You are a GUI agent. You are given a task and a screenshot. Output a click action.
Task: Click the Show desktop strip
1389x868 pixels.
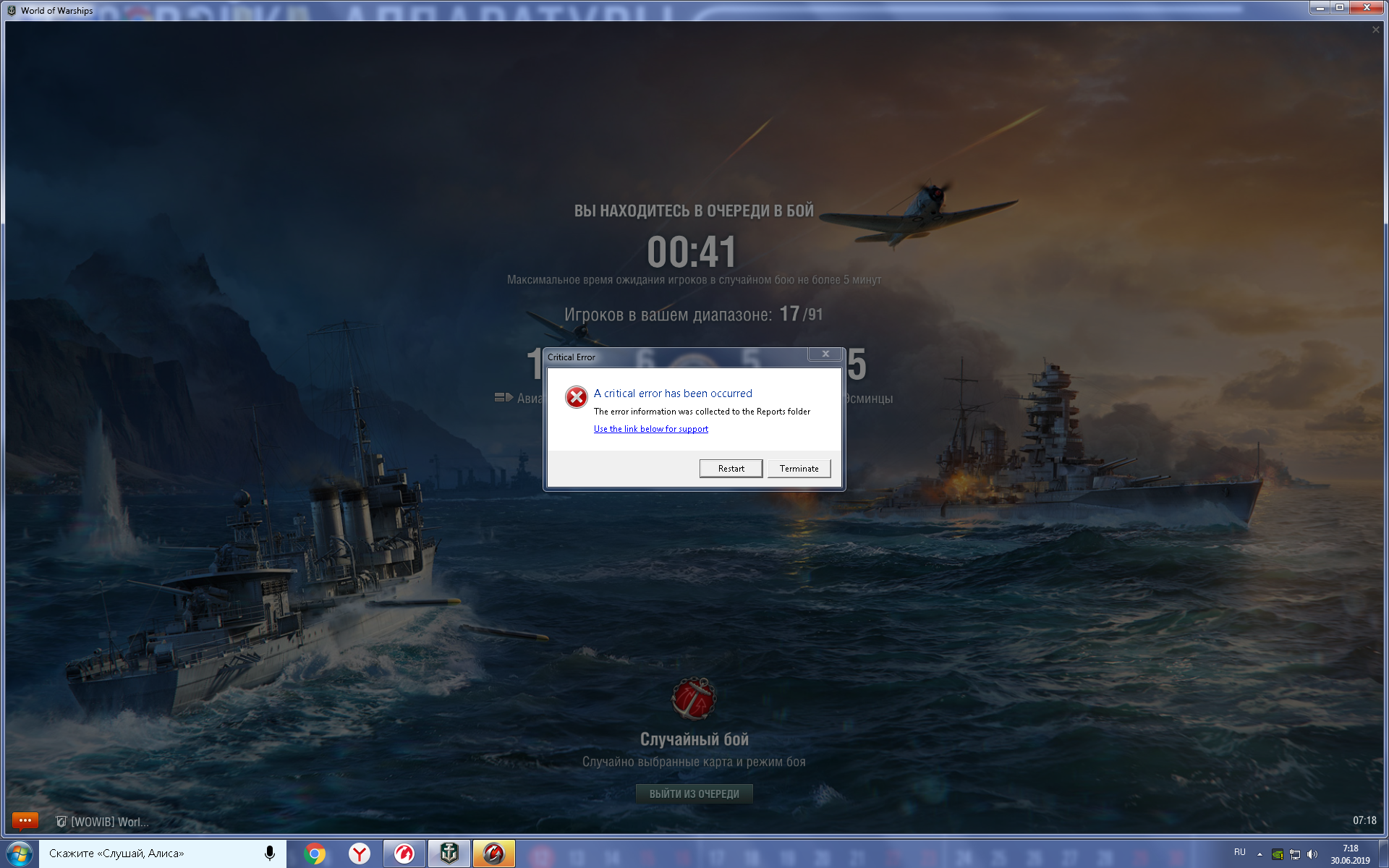pos(1385,854)
